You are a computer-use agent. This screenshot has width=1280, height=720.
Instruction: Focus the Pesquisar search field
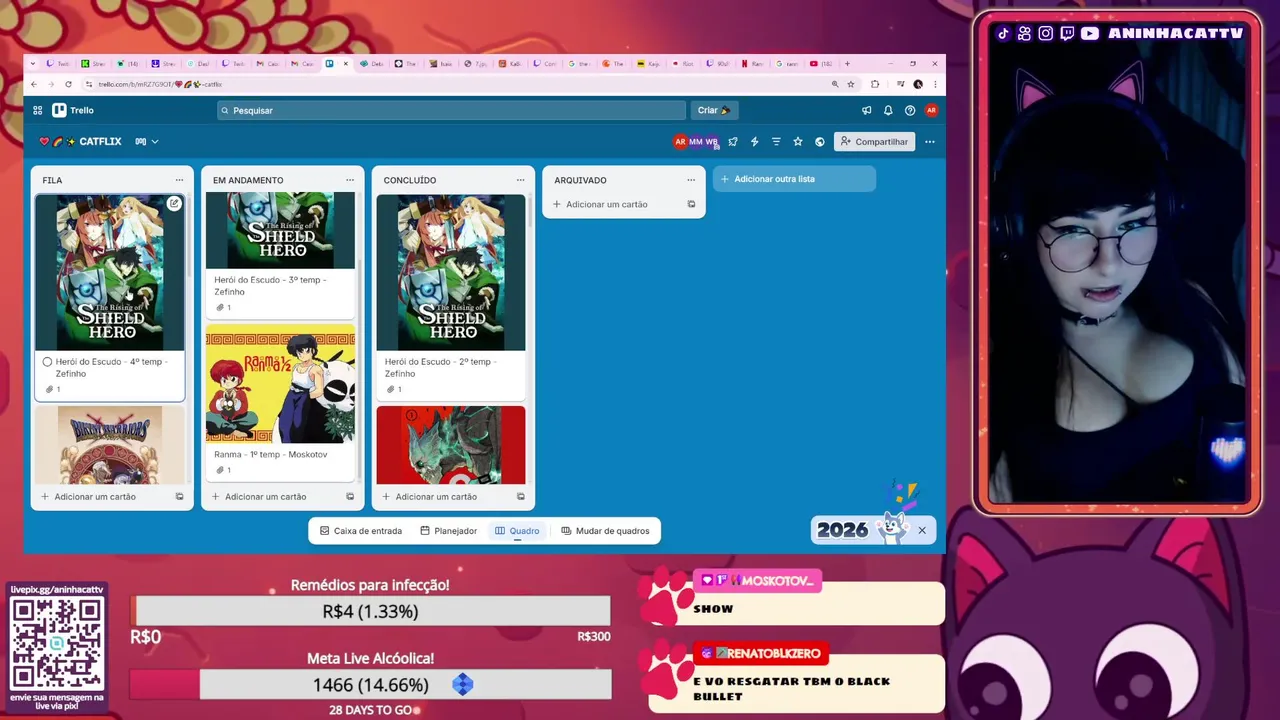point(452,110)
